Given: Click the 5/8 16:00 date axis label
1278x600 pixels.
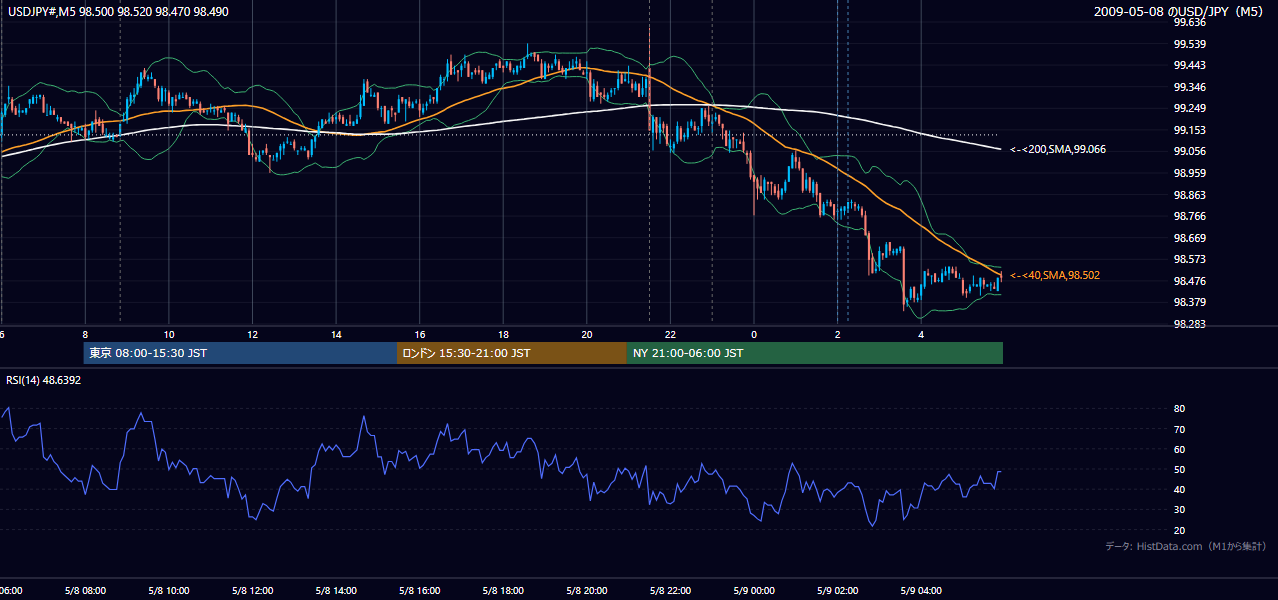Looking at the screenshot, I should (x=420, y=591).
